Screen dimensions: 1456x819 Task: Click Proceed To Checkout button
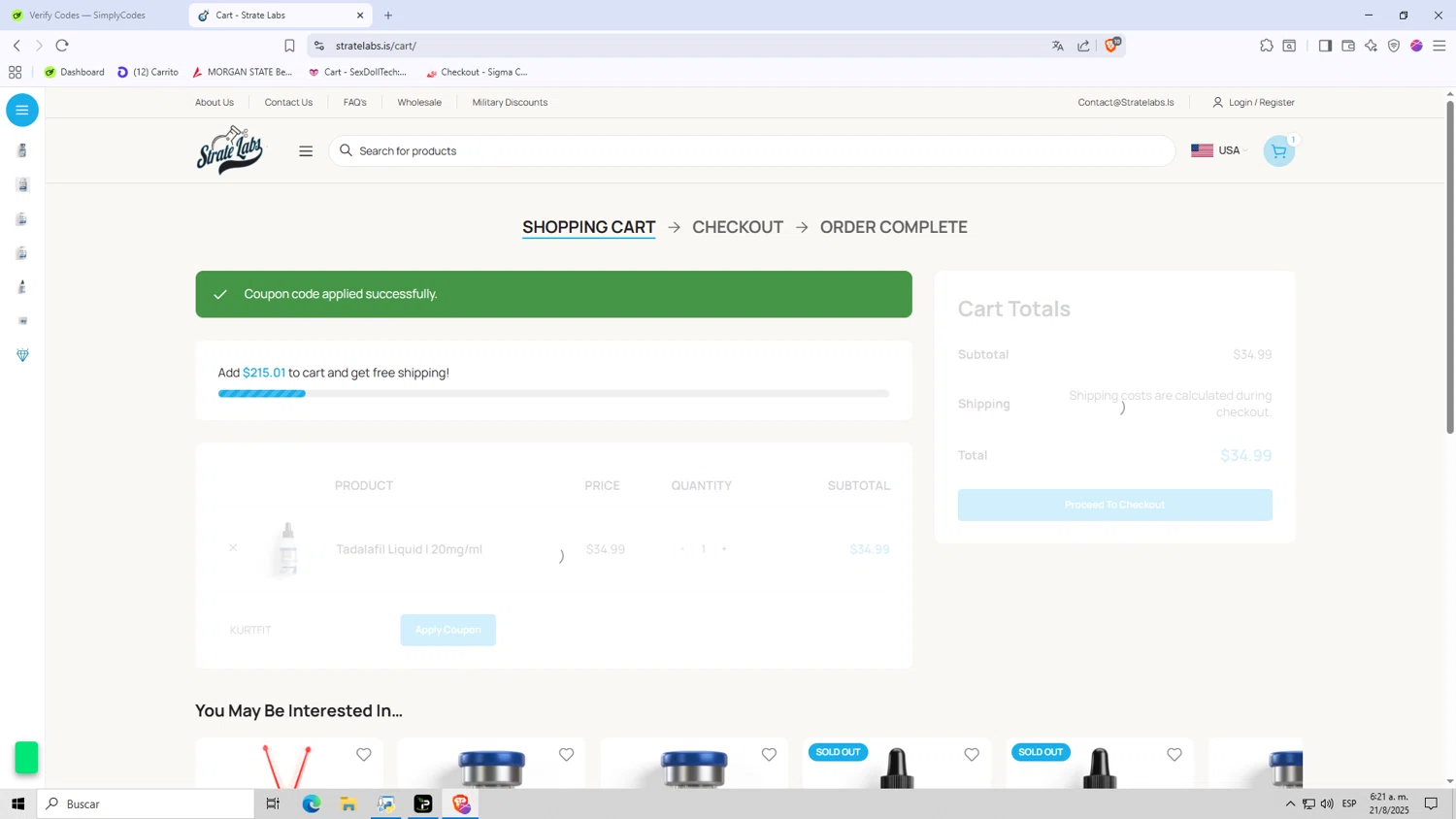(1114, 505)
